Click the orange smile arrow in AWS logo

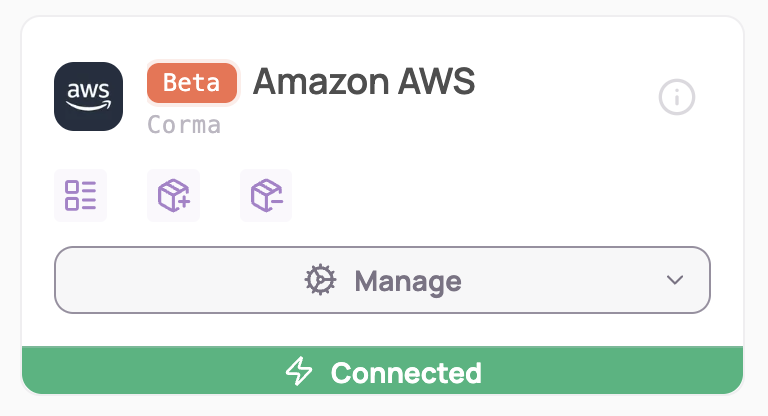(x=89, y=105)
